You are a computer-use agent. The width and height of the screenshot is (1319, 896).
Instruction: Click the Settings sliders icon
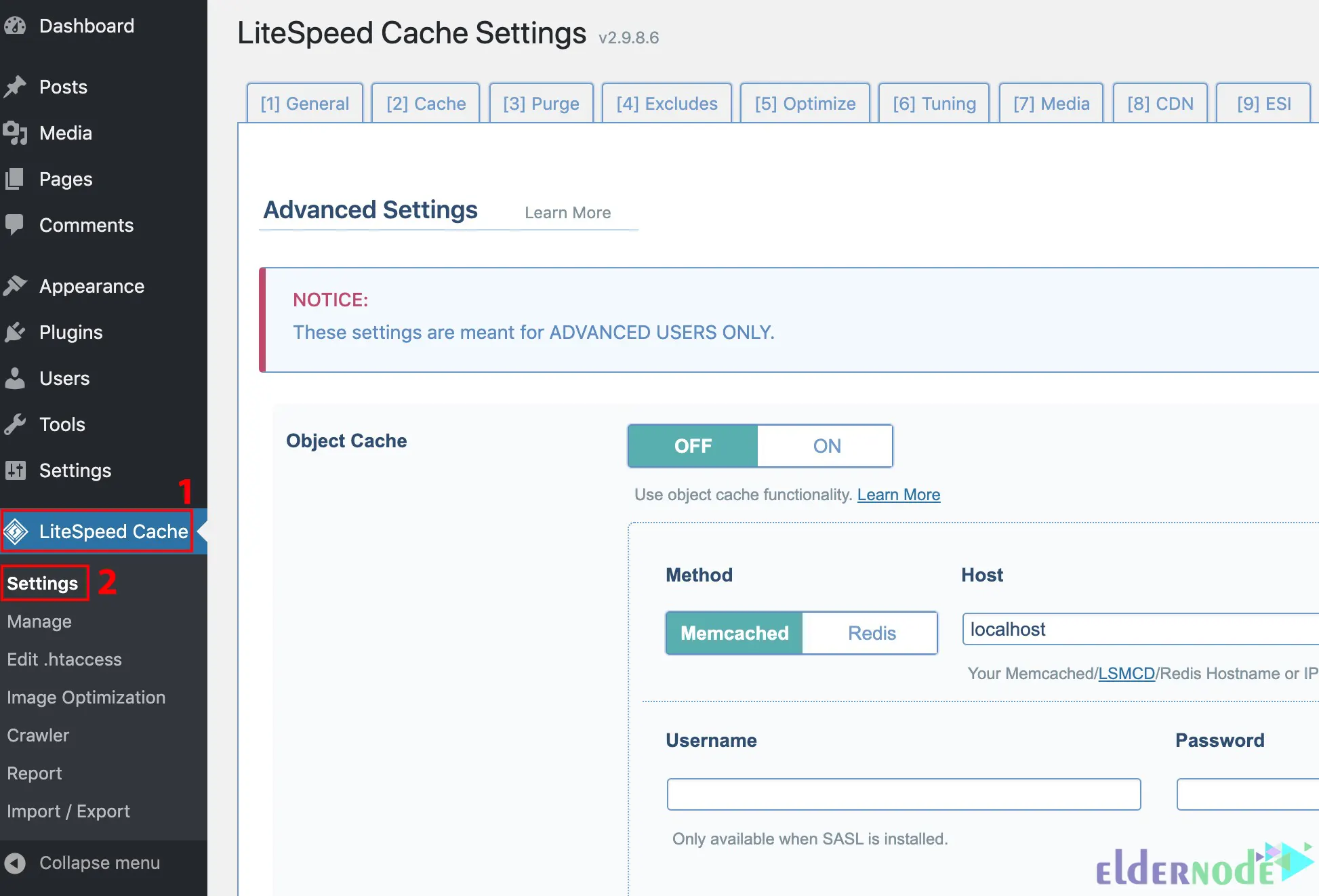point(15,470)
